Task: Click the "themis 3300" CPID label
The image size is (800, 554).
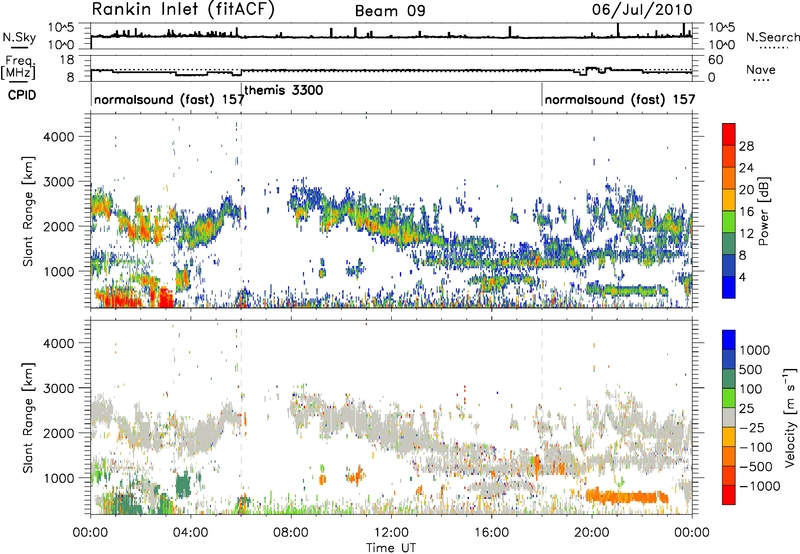Action: [284, 90]
